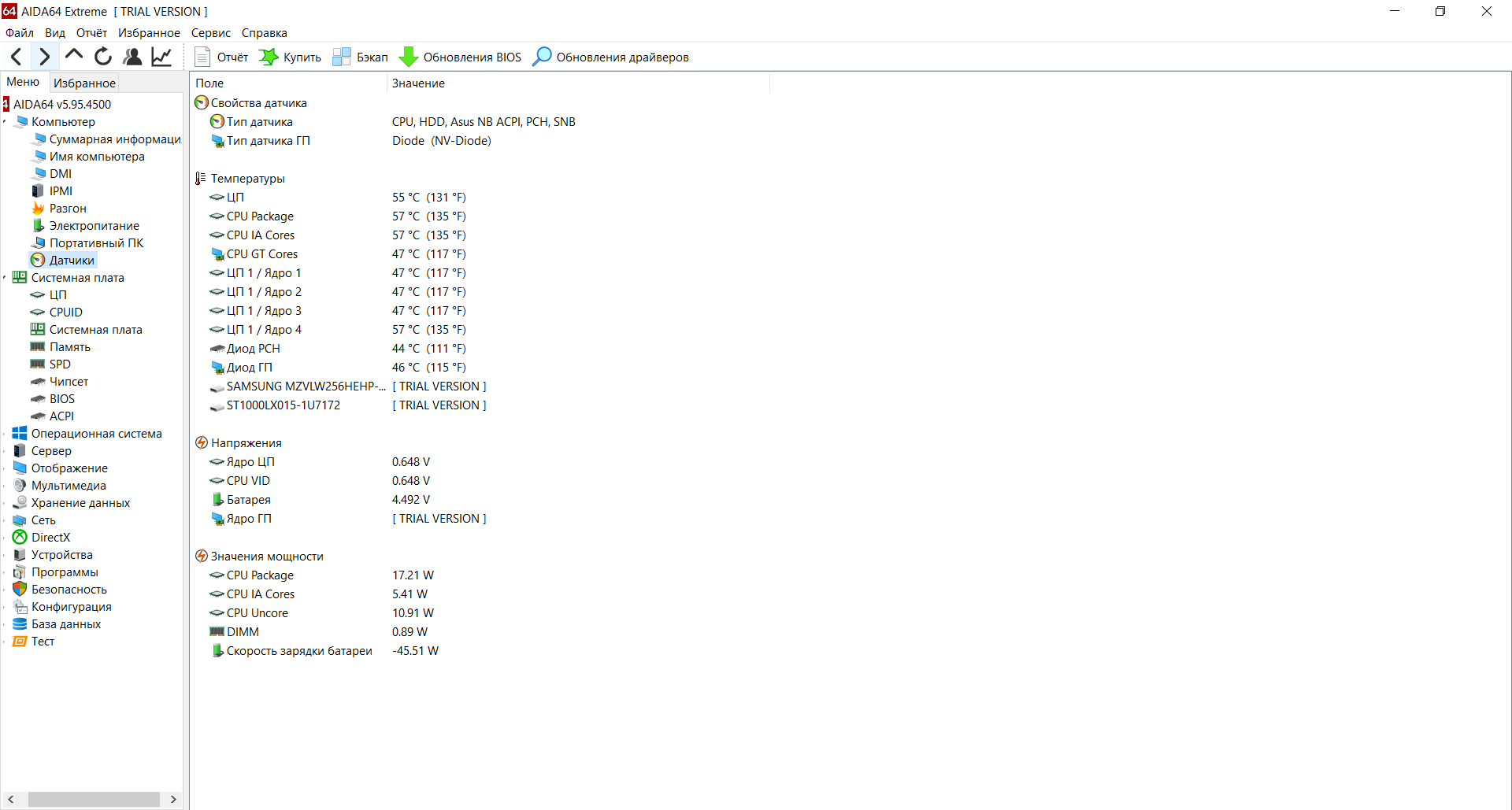Open the Избранное menu in the menu bar

click(149, 33)
